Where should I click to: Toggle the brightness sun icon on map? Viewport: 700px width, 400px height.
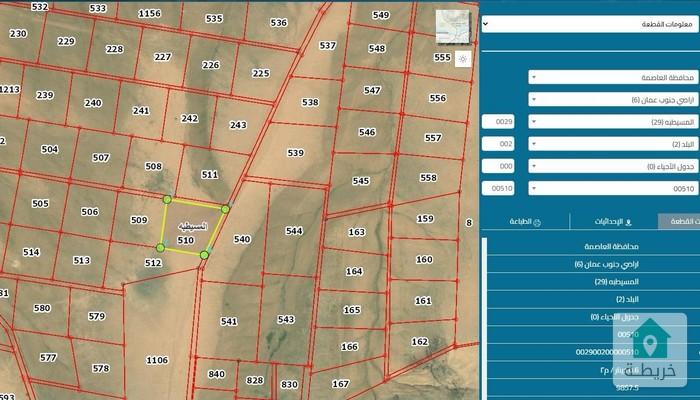[x=463, y=59]
